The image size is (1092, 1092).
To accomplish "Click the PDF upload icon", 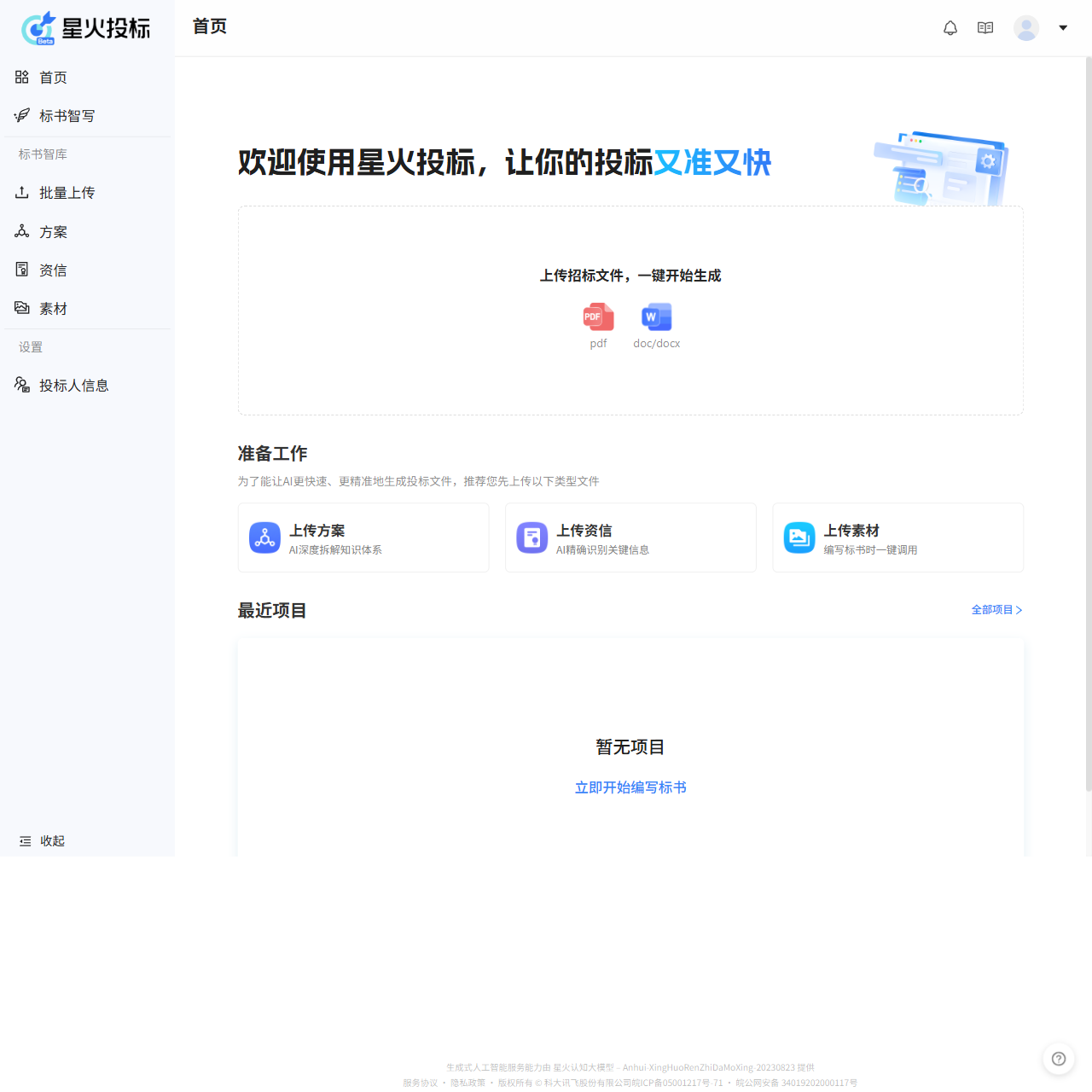I will 597,316.
